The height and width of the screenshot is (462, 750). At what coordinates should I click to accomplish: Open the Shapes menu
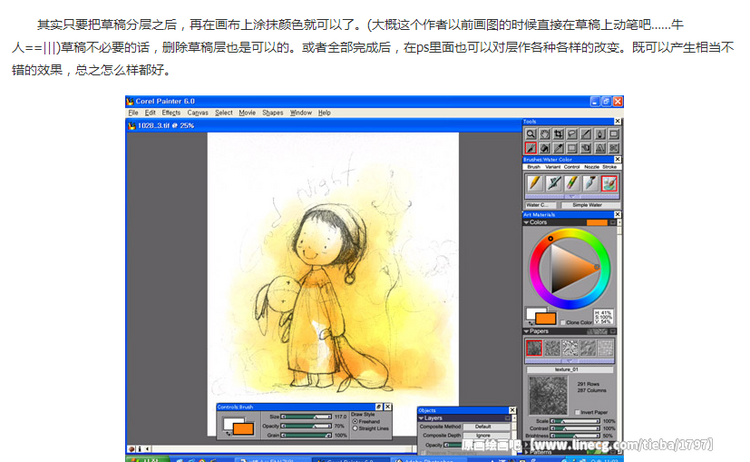point(273,113)
